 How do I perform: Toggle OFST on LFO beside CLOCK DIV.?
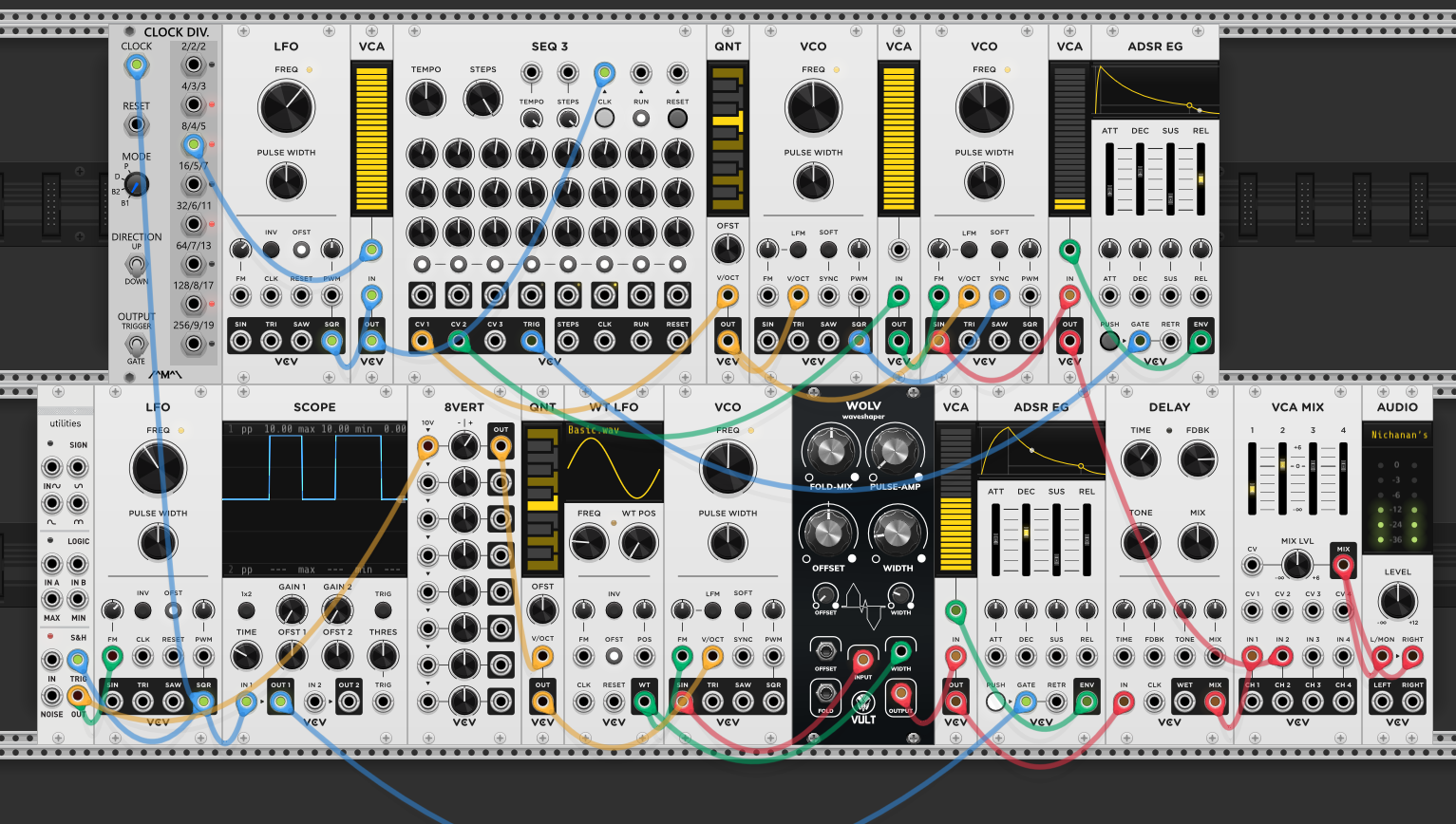pos(301,250)
